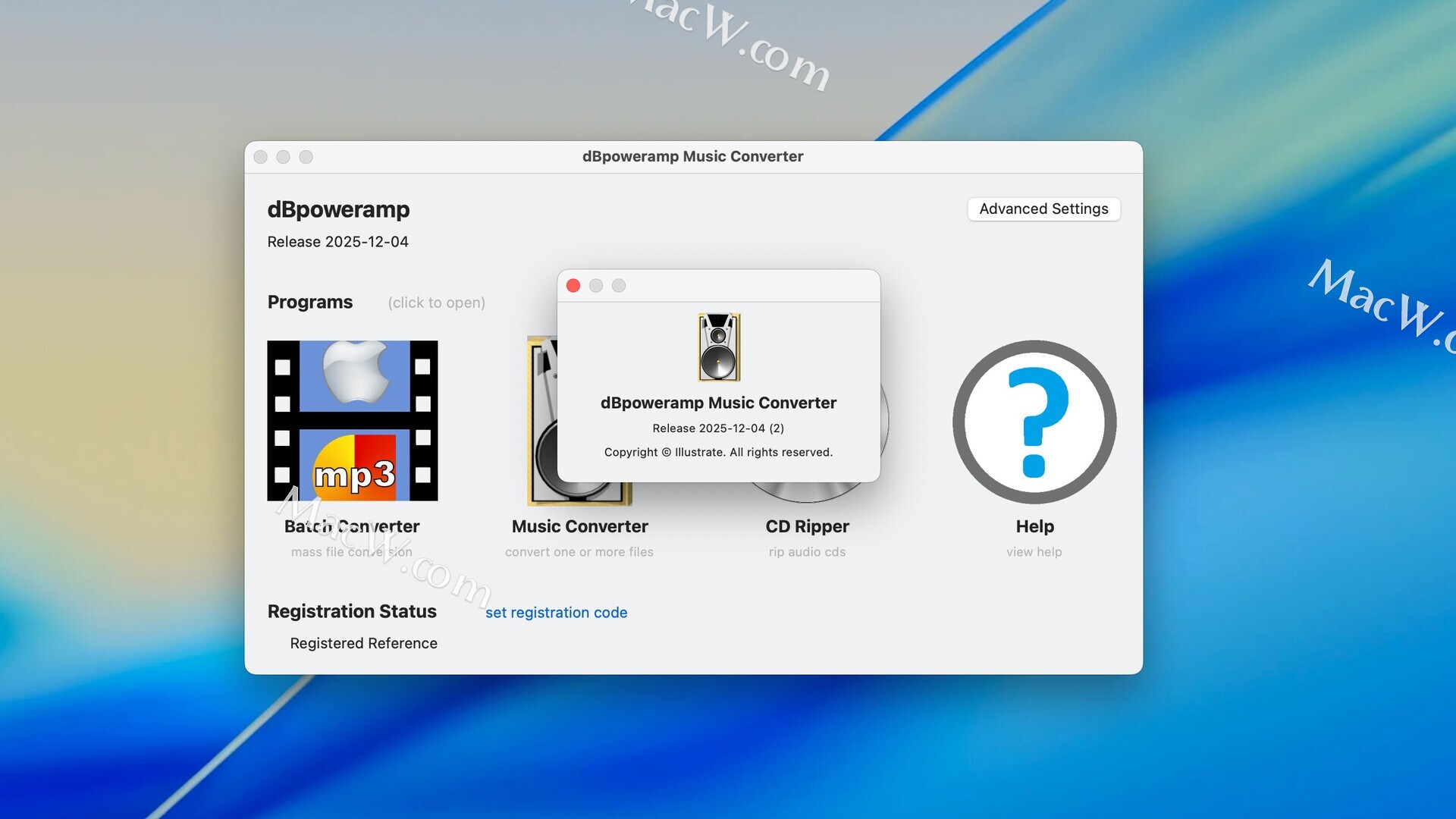Click the 'view help' subtitle text
Viewport: 1456px width, 819px height.
pos(1034,552)
